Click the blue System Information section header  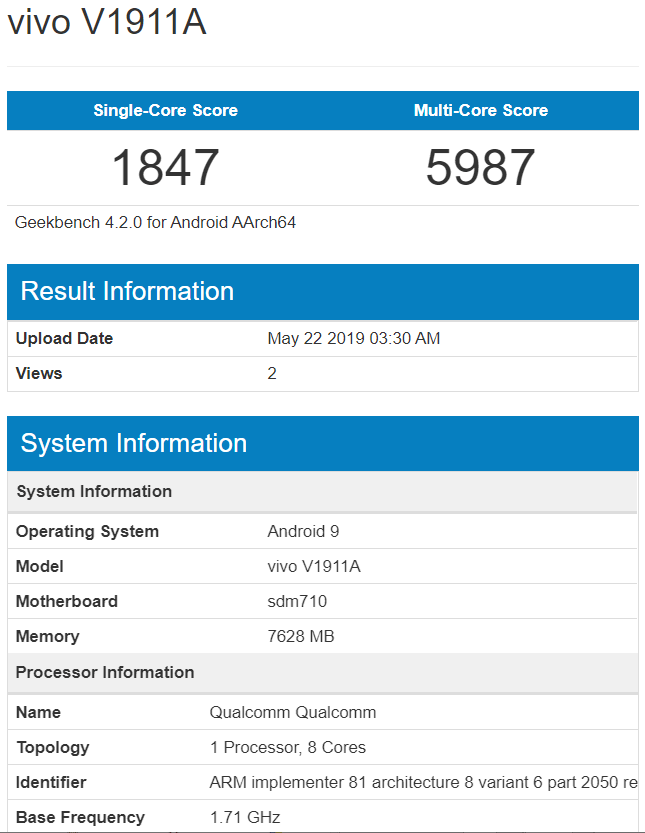pos(322,444)
